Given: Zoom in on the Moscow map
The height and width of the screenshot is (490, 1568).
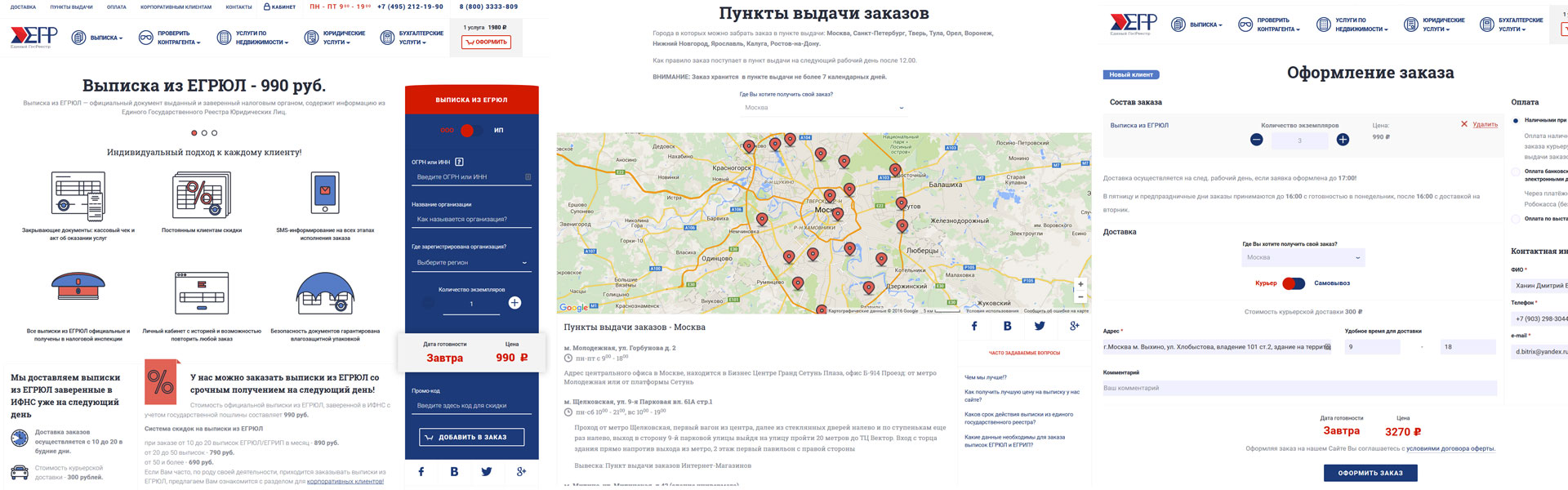Looking at the screenshot, I should [1080, 284].
